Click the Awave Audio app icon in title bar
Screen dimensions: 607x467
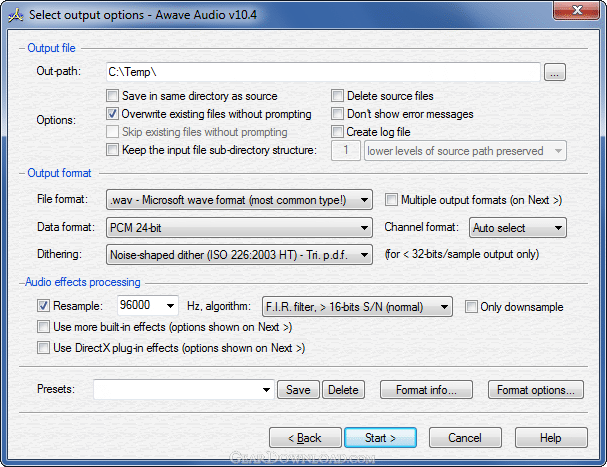pos(16,15)
